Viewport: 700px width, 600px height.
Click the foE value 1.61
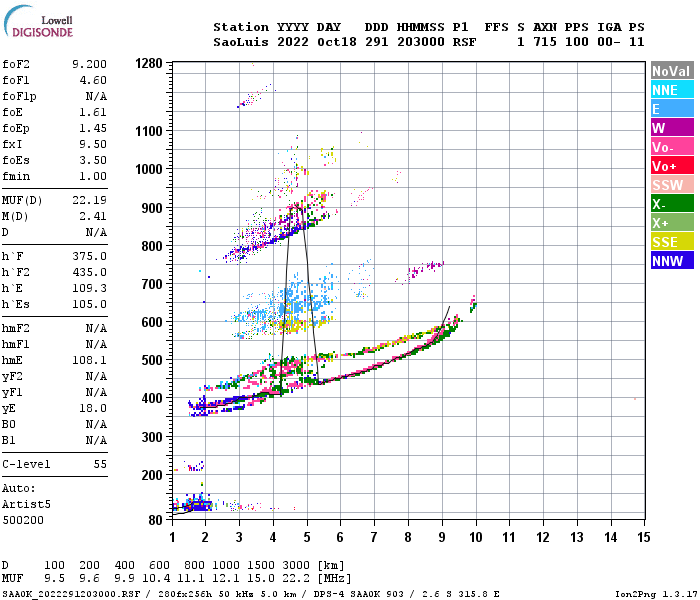pyautogui.click(x=93, y=112)
